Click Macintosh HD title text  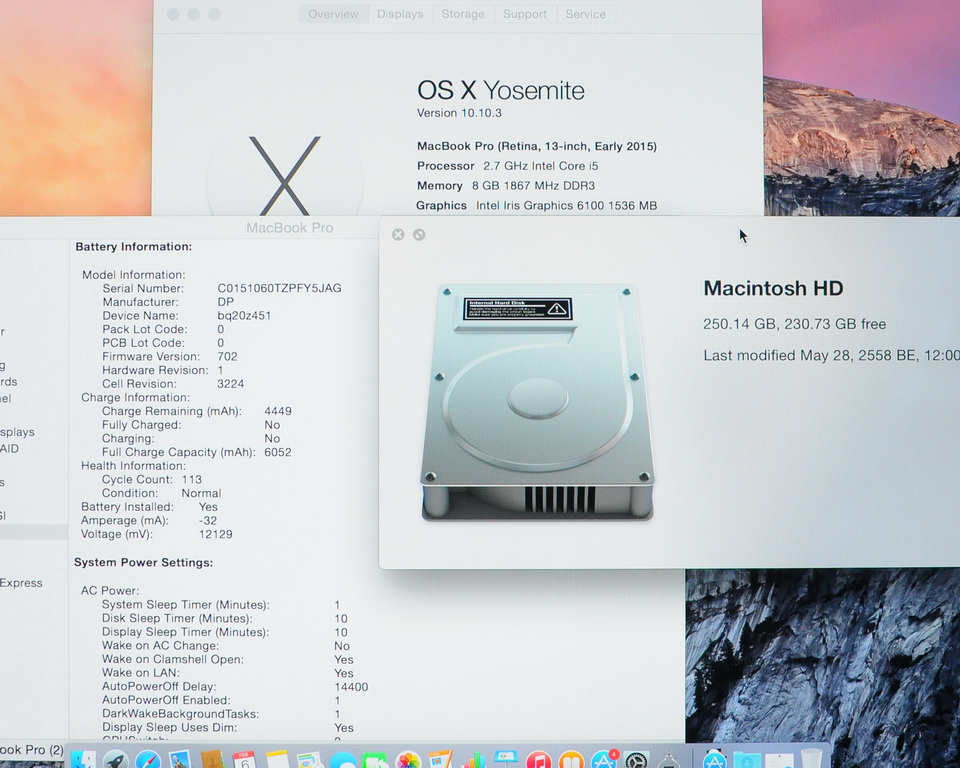pyautogui.click(x=773, y=288)
